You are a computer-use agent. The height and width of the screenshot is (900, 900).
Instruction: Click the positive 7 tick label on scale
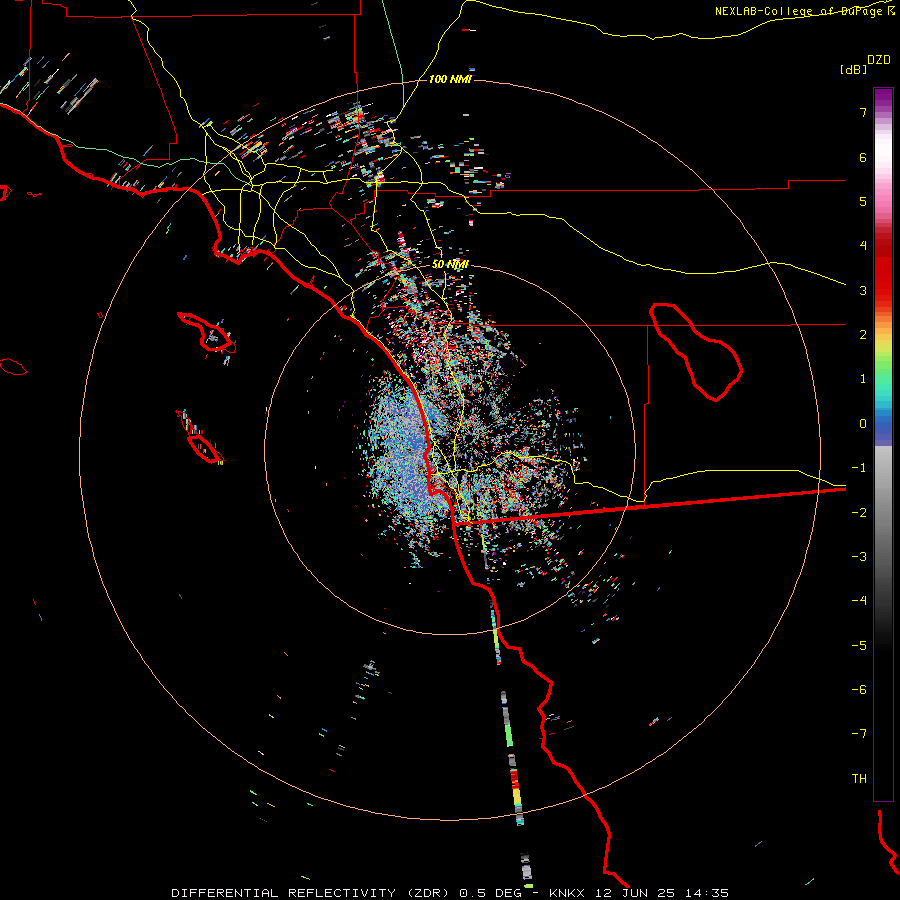coord(863,112)
